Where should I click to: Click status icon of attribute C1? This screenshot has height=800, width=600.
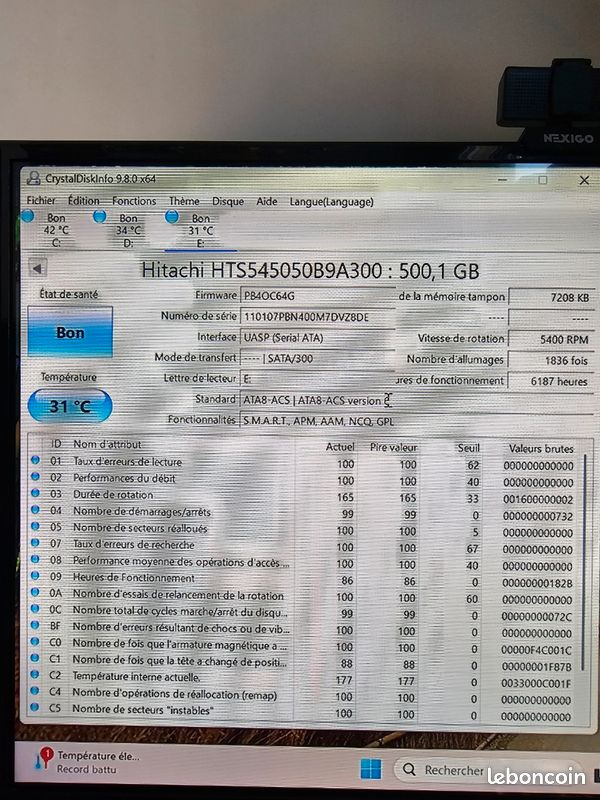(35, 658)
